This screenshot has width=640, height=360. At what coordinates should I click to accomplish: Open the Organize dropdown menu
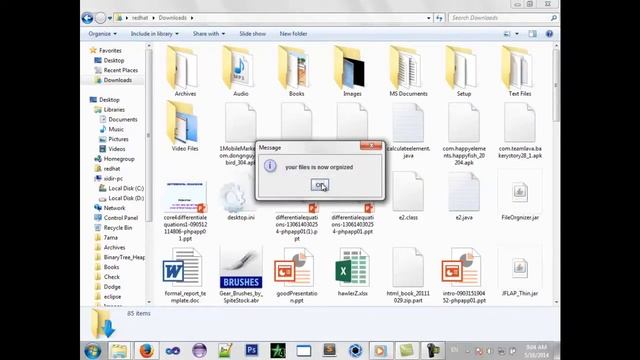click(102, 34)
